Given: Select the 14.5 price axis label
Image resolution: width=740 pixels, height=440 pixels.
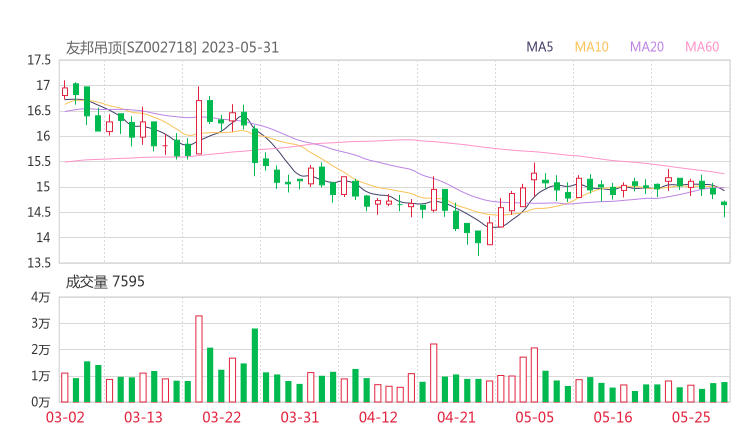Looking at the screenshot, I should click(x=39, y=212).
